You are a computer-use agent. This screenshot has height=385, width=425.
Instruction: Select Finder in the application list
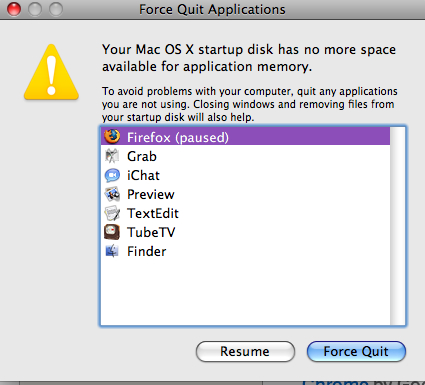coord(245,251)
